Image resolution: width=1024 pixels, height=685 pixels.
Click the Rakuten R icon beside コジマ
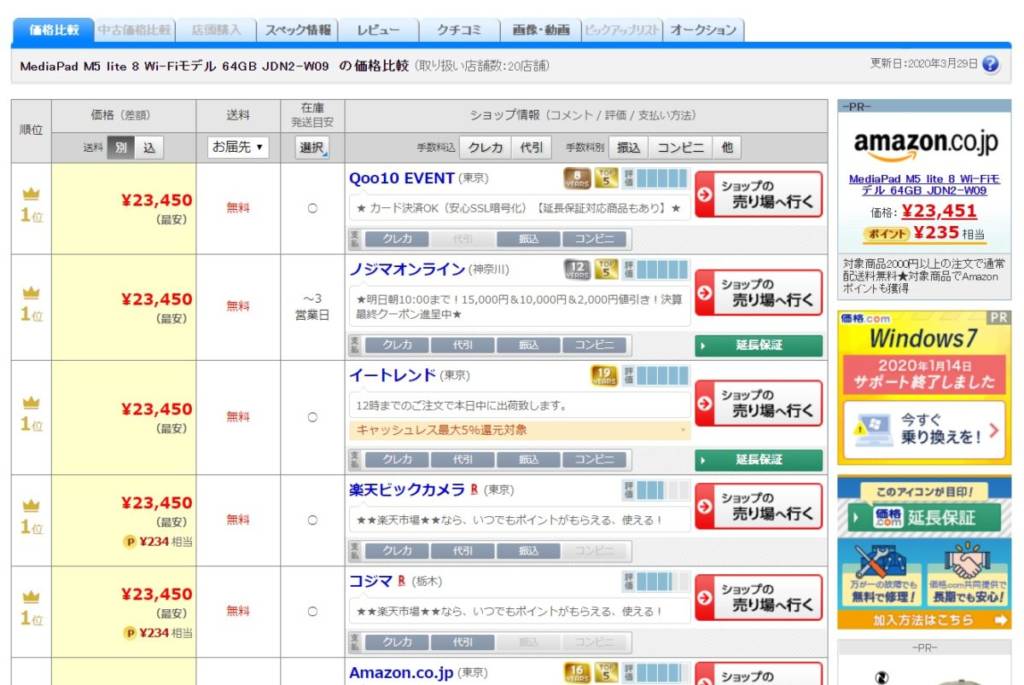point(402,581)
